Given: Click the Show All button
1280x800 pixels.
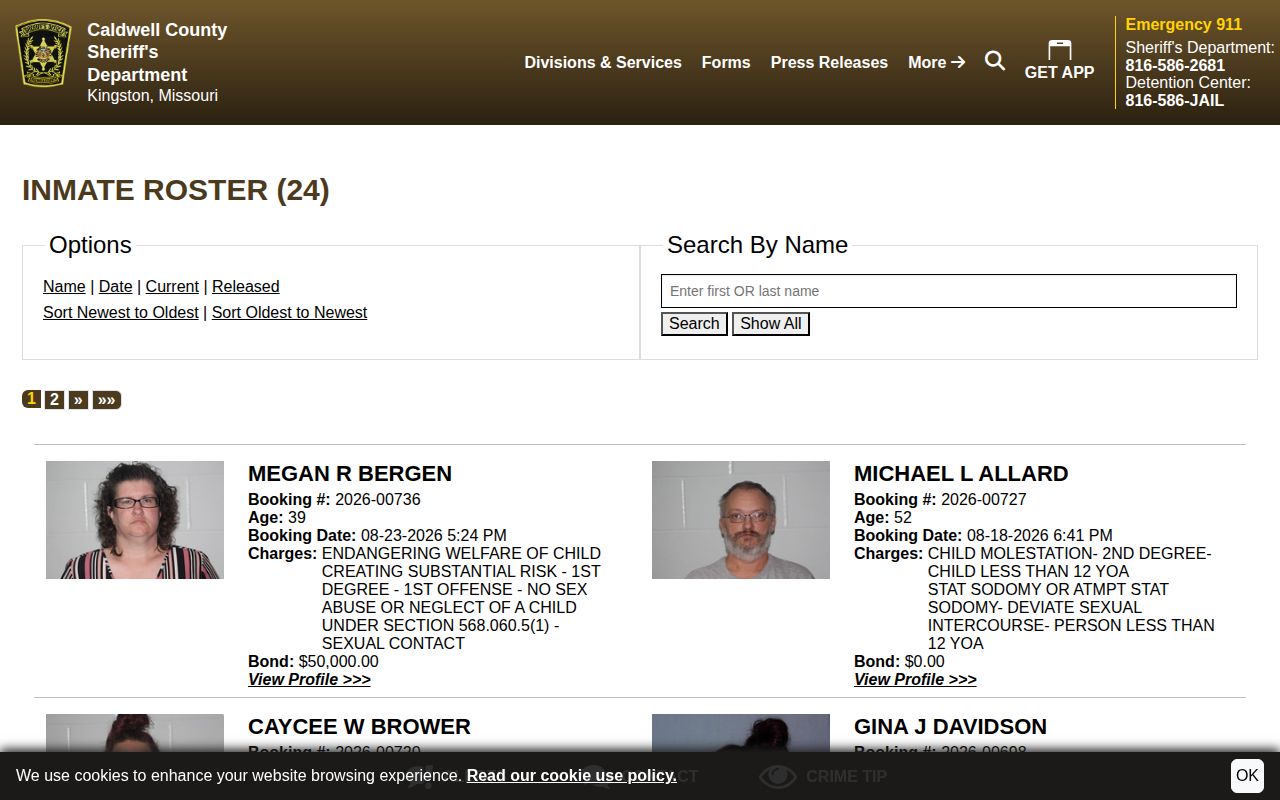Looking at the screenshot, I should [x=771, y=324].
